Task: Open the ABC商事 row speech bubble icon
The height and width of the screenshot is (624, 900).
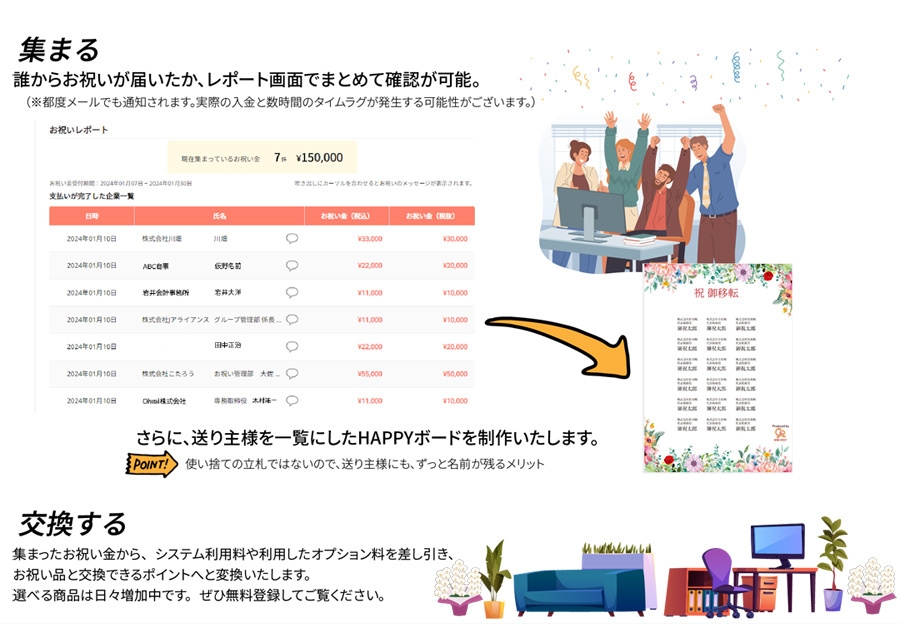Action: click(x=290, y=265)
